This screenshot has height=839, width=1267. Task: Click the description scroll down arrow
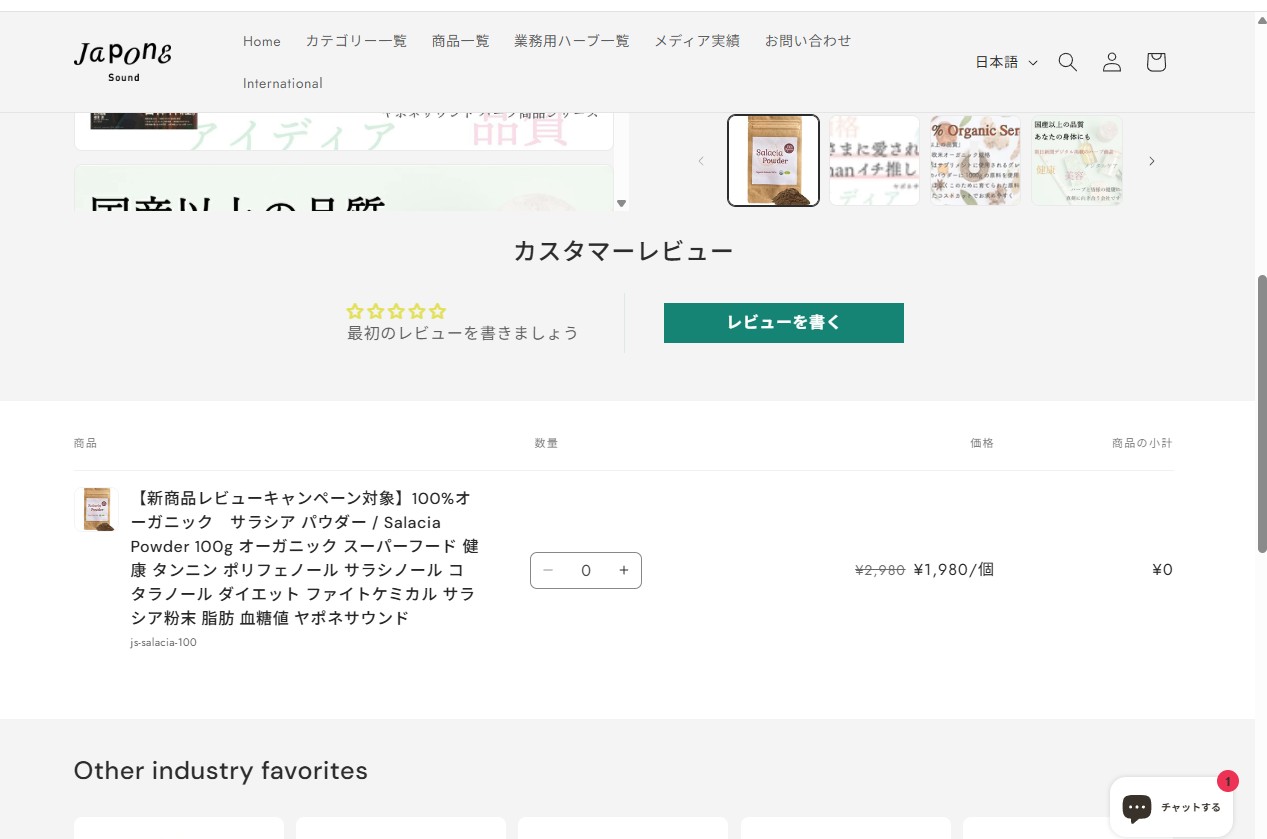pyautogui.click(x=621, y=203)
